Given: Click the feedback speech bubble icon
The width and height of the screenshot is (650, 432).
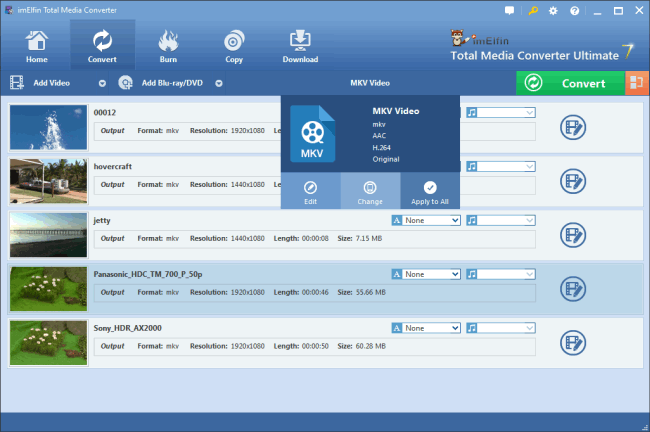Looking at the screenshot, I should (509, 11).
